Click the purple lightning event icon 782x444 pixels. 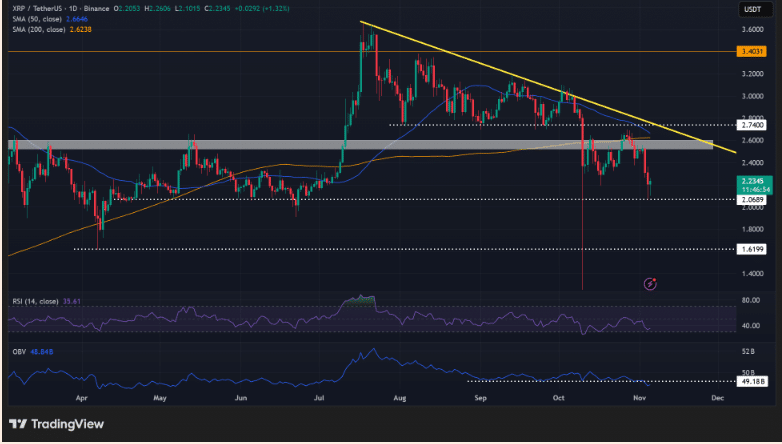coord(650,284)
